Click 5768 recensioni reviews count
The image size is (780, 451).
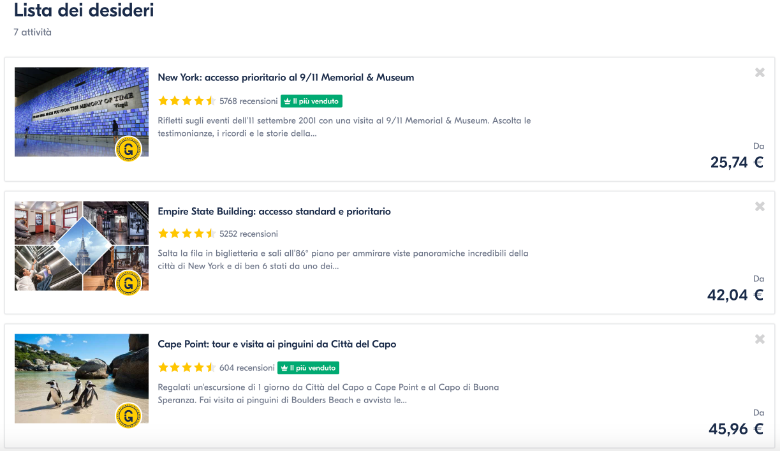(x=248, y=101)
